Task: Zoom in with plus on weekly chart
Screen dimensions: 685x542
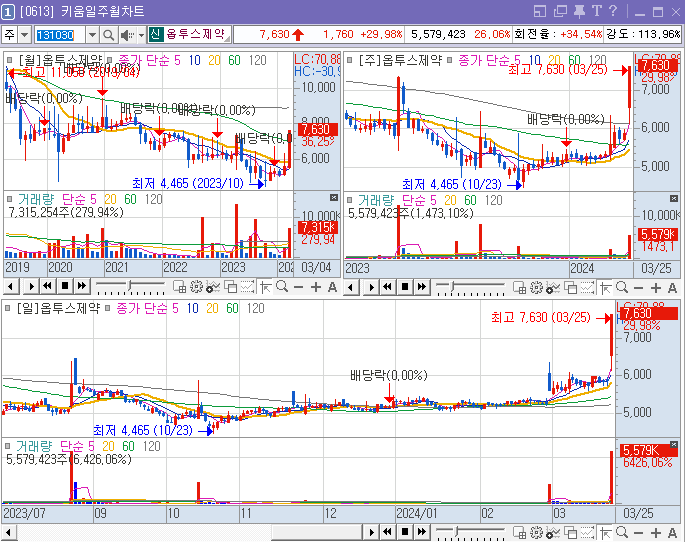Action: 655,287
